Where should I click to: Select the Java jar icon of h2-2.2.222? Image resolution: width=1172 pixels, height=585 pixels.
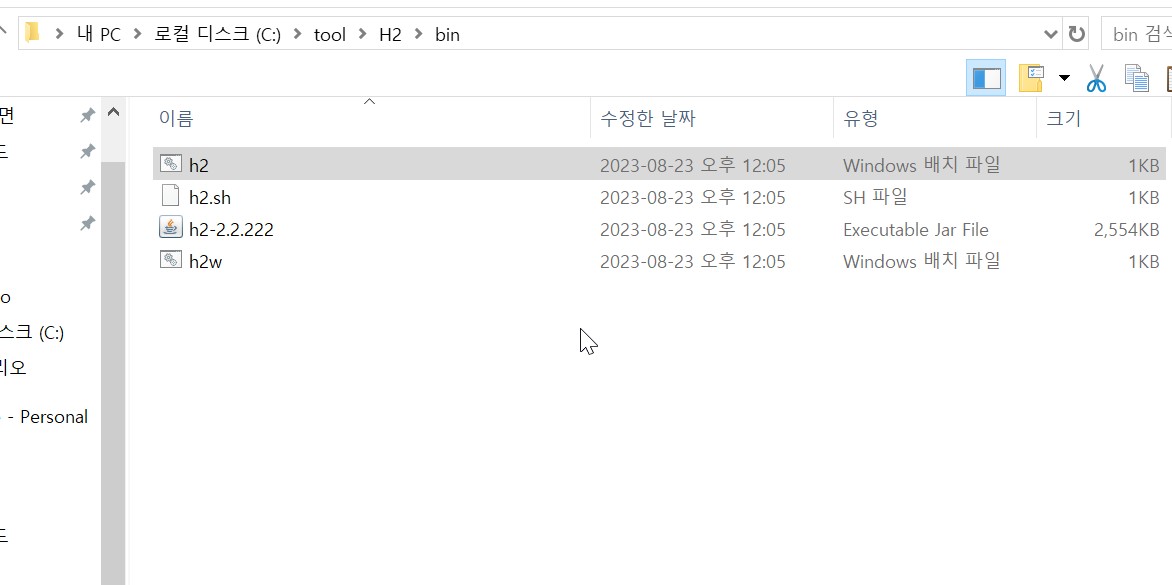click(x=171, y=228)
